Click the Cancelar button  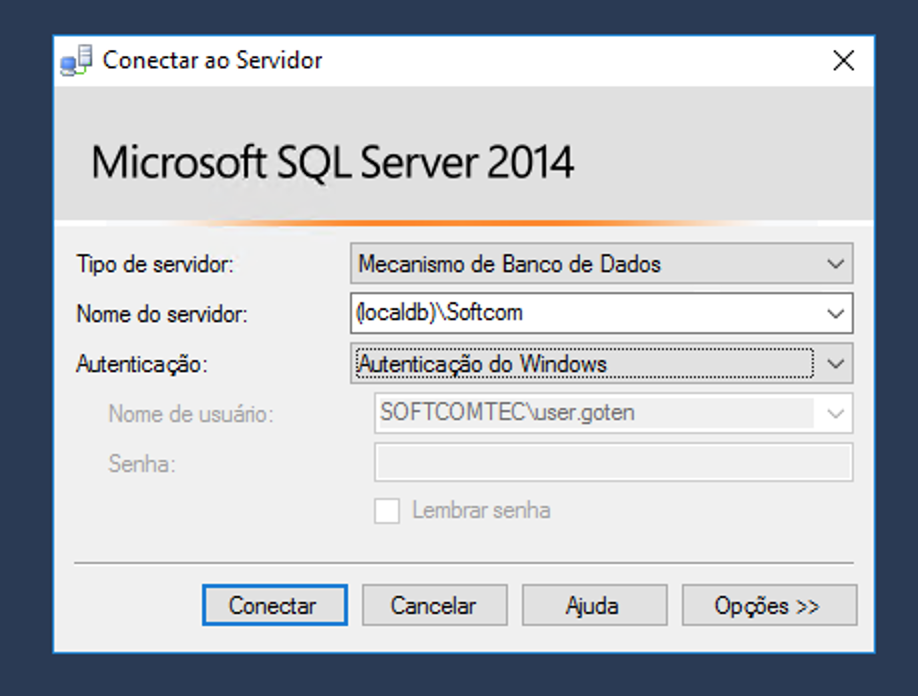(434, 606)
